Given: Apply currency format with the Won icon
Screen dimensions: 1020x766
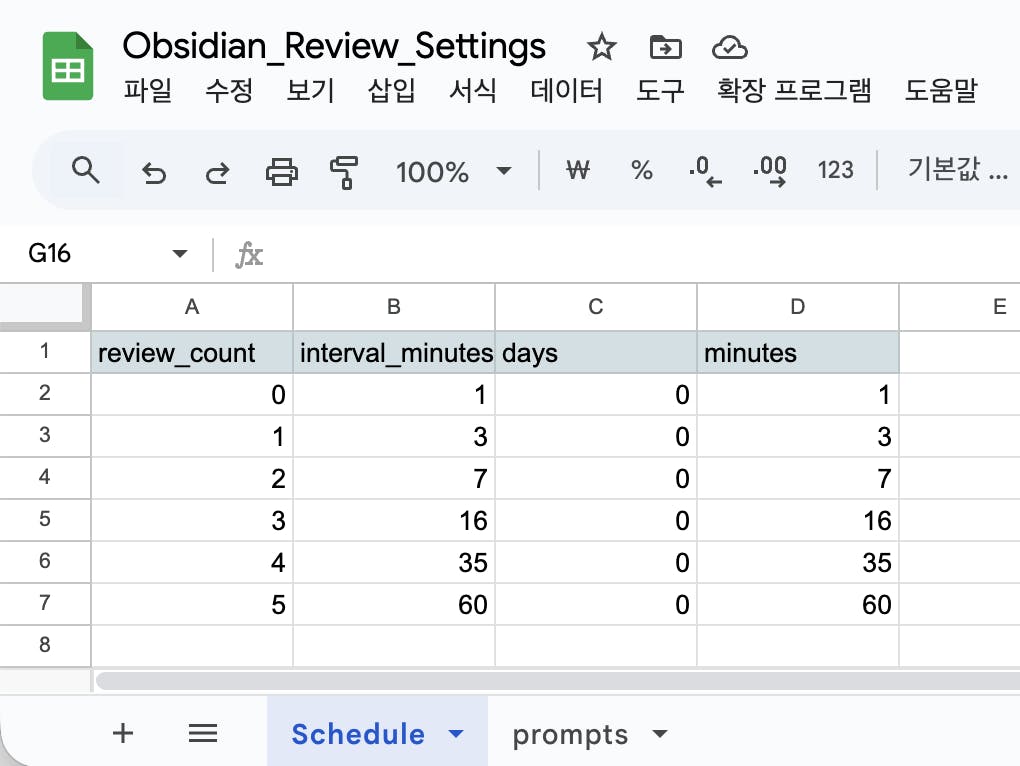Looking at the screenshot, I should pos(577,170).
